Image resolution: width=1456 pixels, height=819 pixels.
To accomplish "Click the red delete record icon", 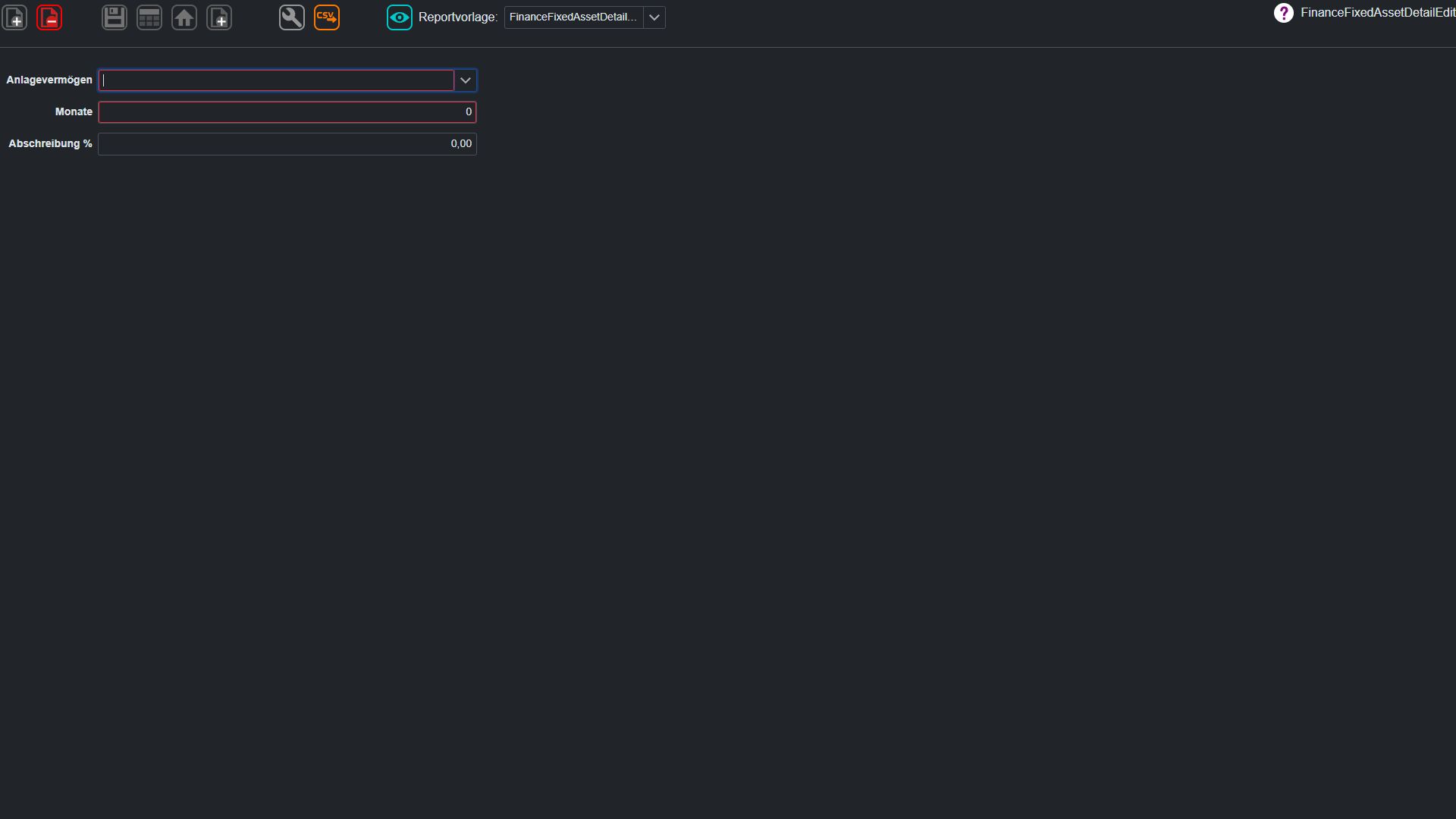I will pyautogui.click(x=49, y=17).
